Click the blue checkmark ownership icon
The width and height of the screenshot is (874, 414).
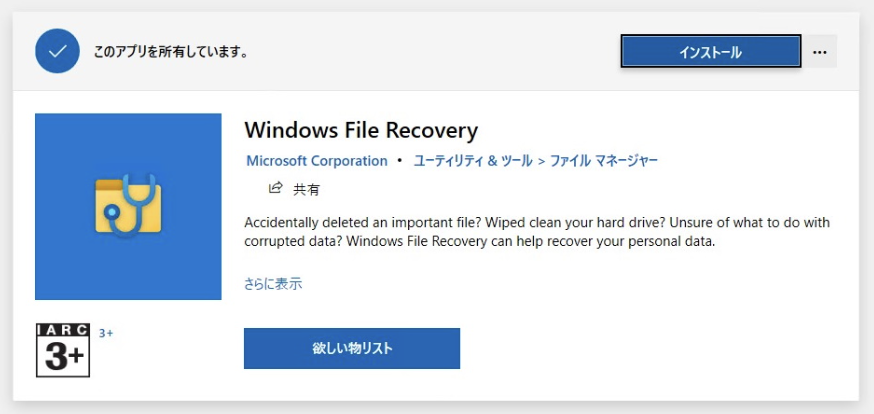click(x=57, y=51)
